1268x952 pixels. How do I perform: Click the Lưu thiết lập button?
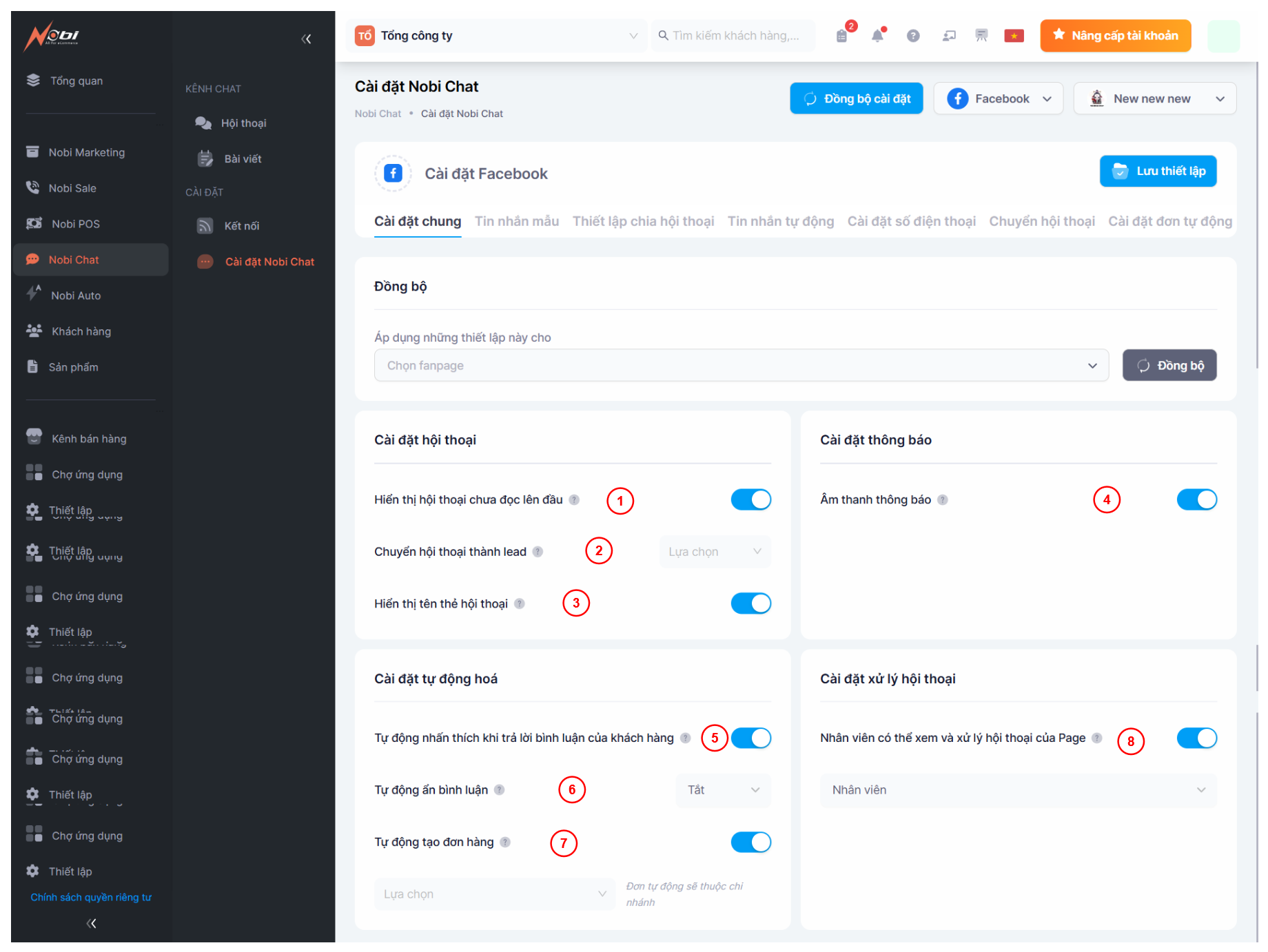[x=1158, y=172]
